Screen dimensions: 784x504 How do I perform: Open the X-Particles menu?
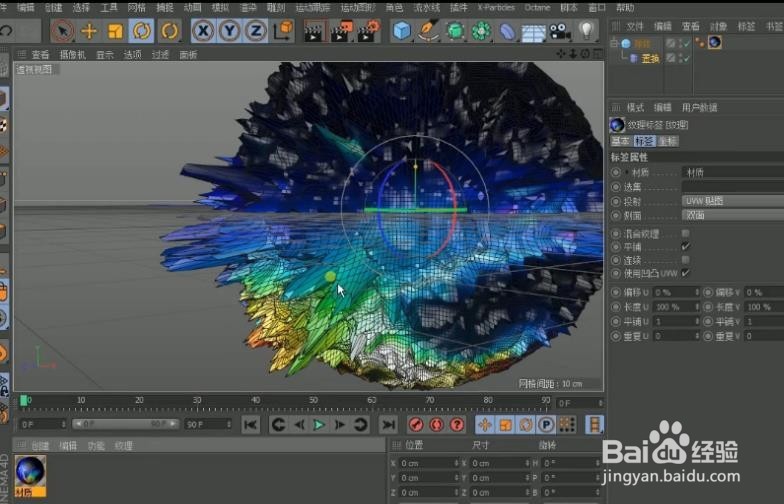496,7
